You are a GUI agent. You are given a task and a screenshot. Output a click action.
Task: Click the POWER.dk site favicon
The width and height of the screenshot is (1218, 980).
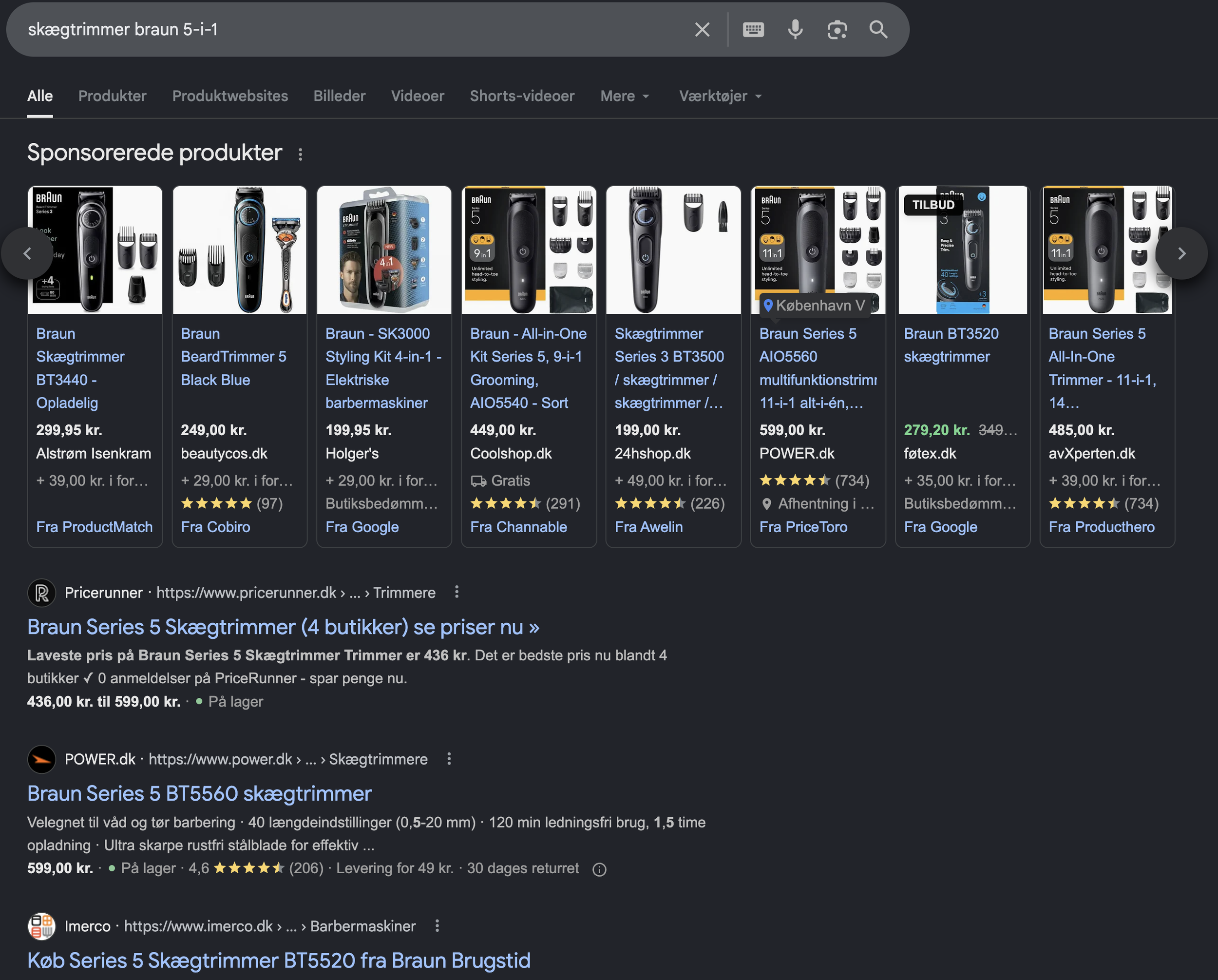(x=42, y=759)
